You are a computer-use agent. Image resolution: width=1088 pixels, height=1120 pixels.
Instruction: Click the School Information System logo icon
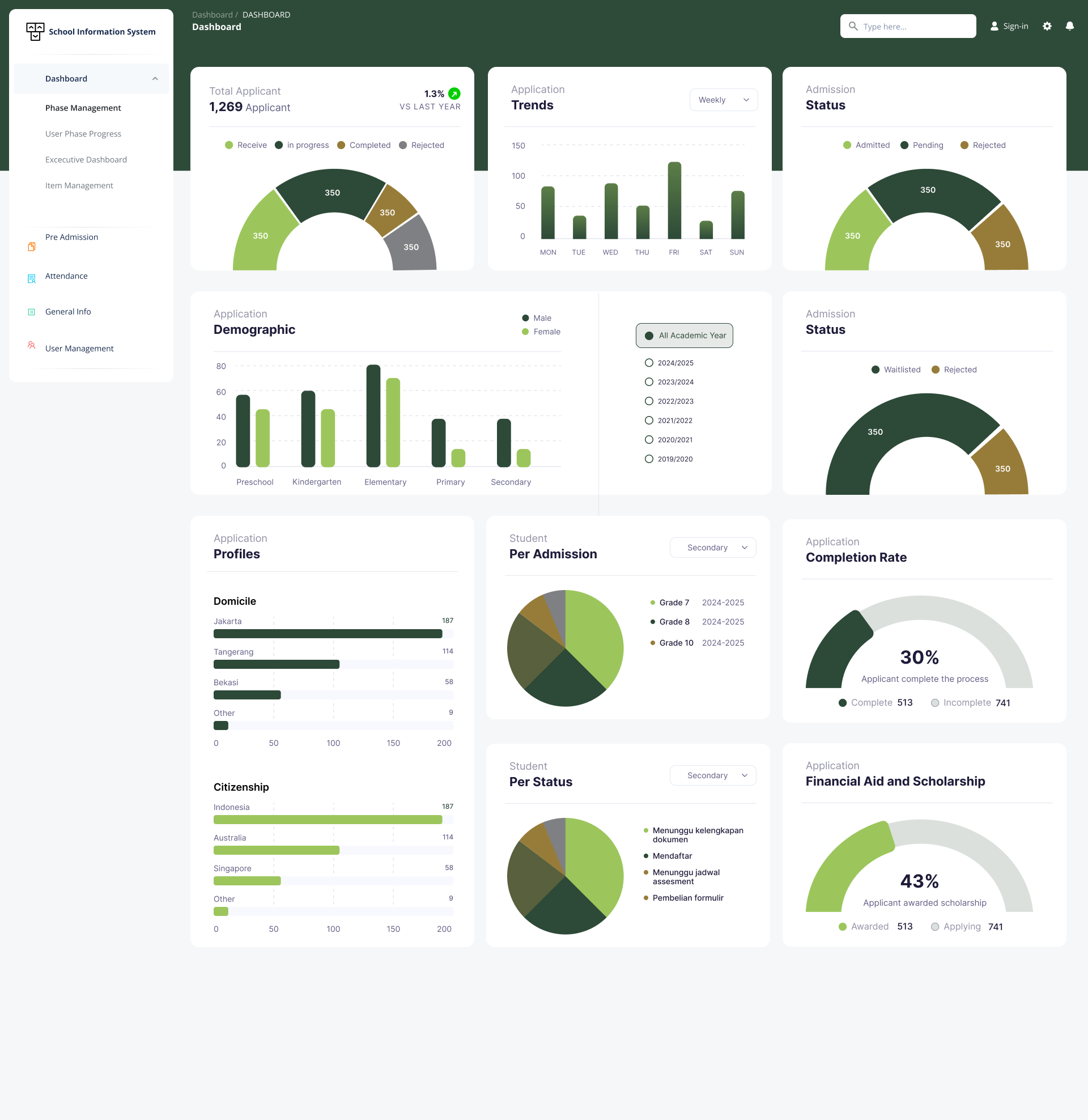[36, 31]
